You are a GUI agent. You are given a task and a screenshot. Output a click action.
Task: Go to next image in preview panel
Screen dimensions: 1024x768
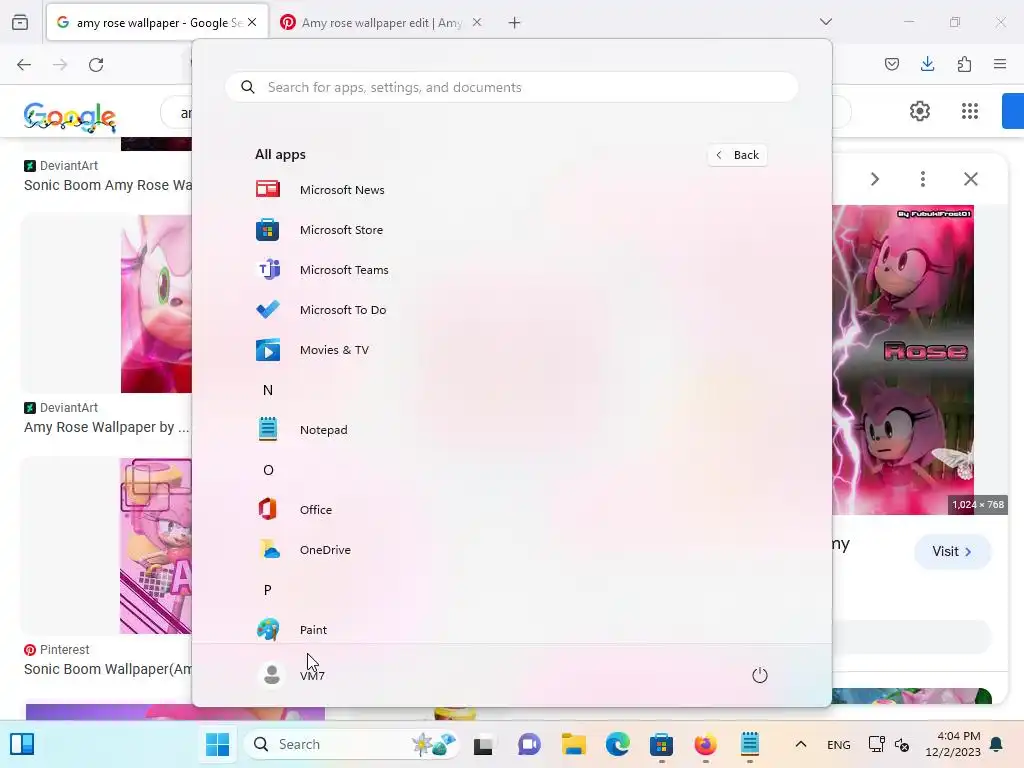pyautogui.click(x=874, y=179)
